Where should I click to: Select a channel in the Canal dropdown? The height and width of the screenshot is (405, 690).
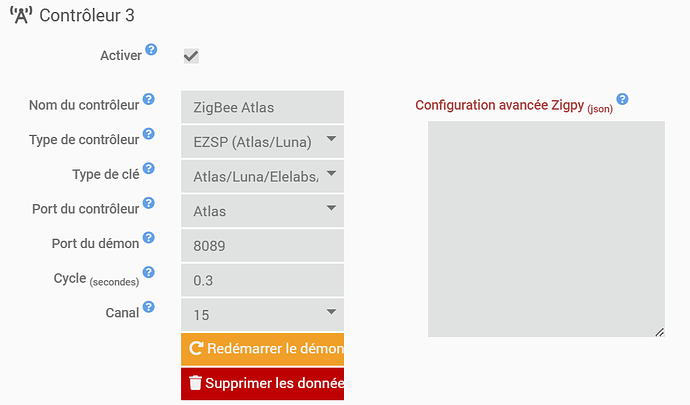263,314
